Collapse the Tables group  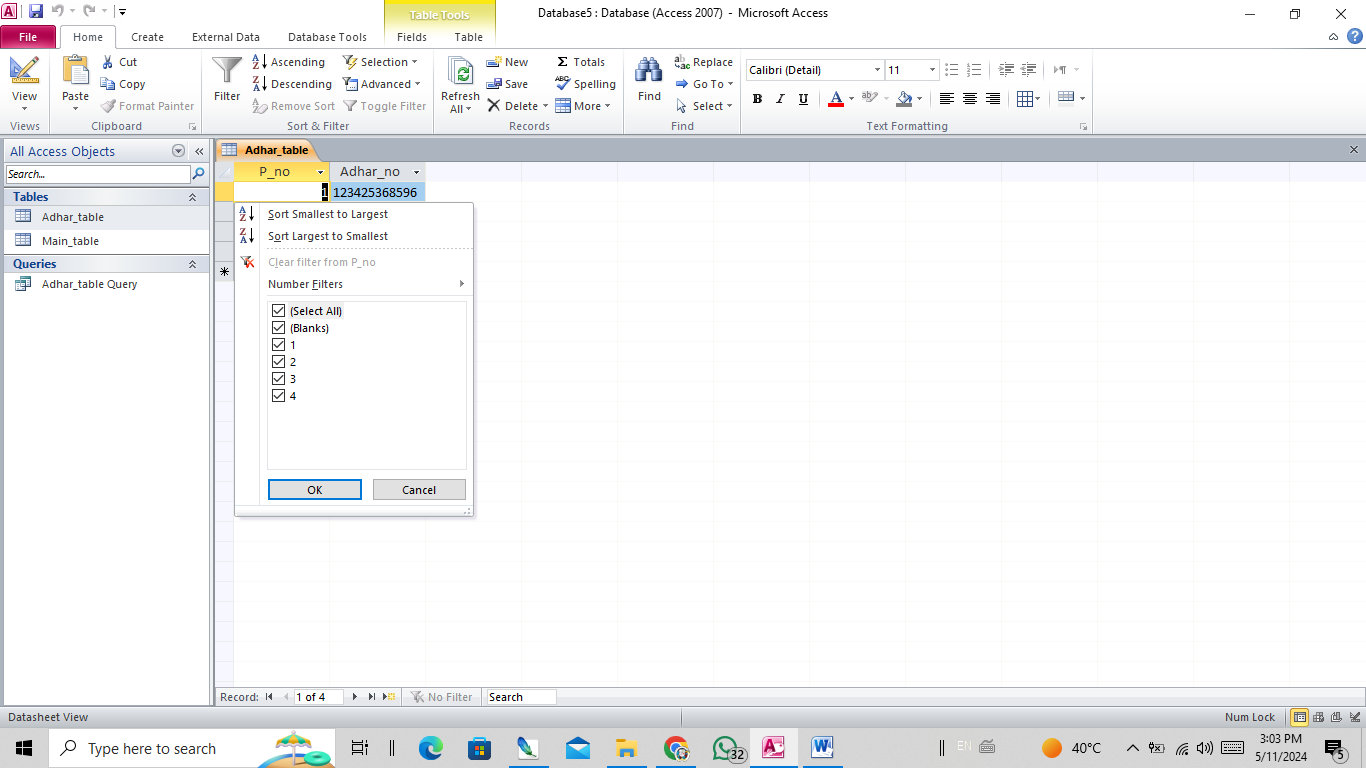pyautogui.click(x=192, y=197)
